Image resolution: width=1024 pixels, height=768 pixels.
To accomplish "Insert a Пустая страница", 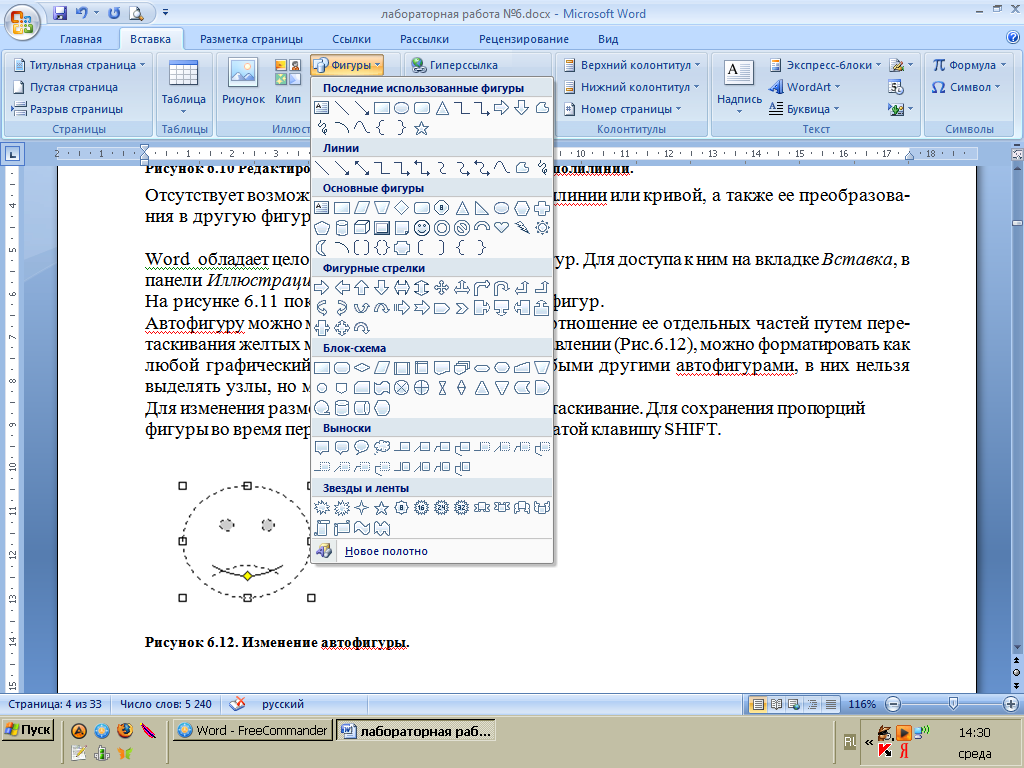I will 65,87.
